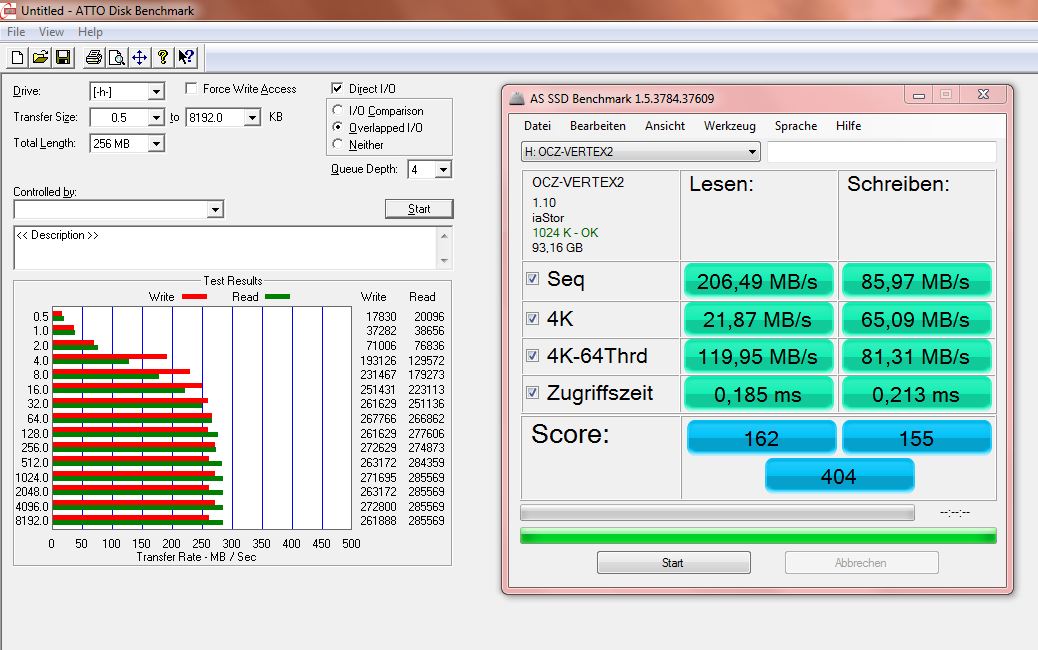The image size is (1038, 650).
Task: Click the 4K-64Thrd write value 81,31 MB/s
Action: point(916,356)
